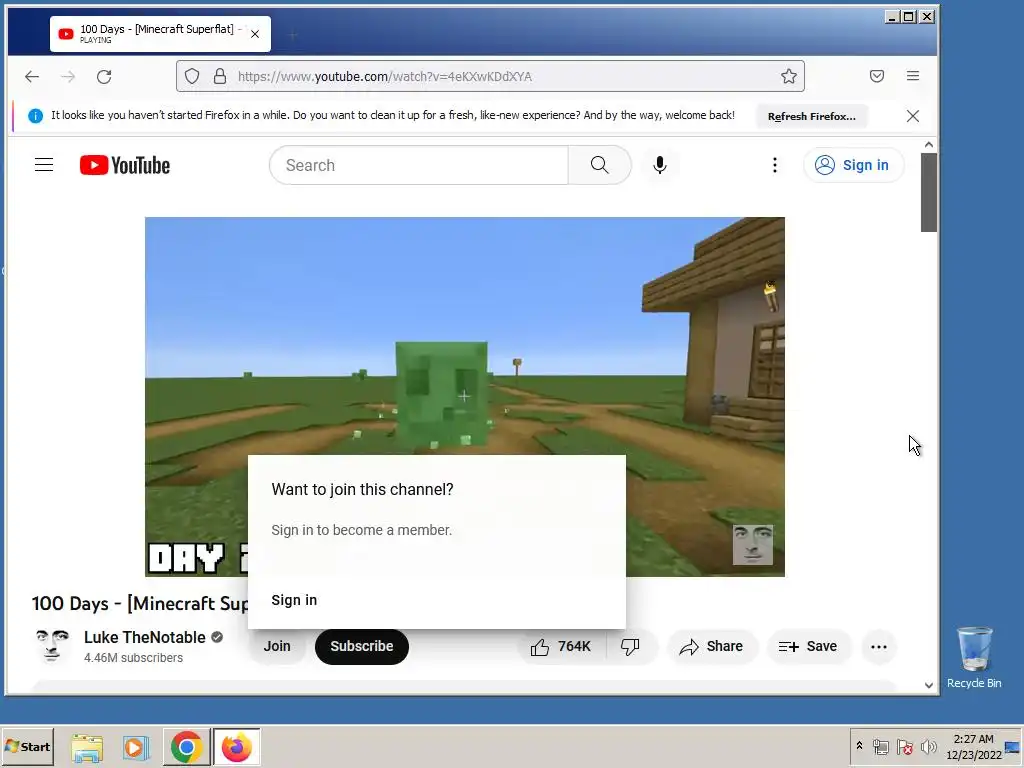Click the face watermark in video corner
This screenshot has height=768, width=1024.
(752, 545)
